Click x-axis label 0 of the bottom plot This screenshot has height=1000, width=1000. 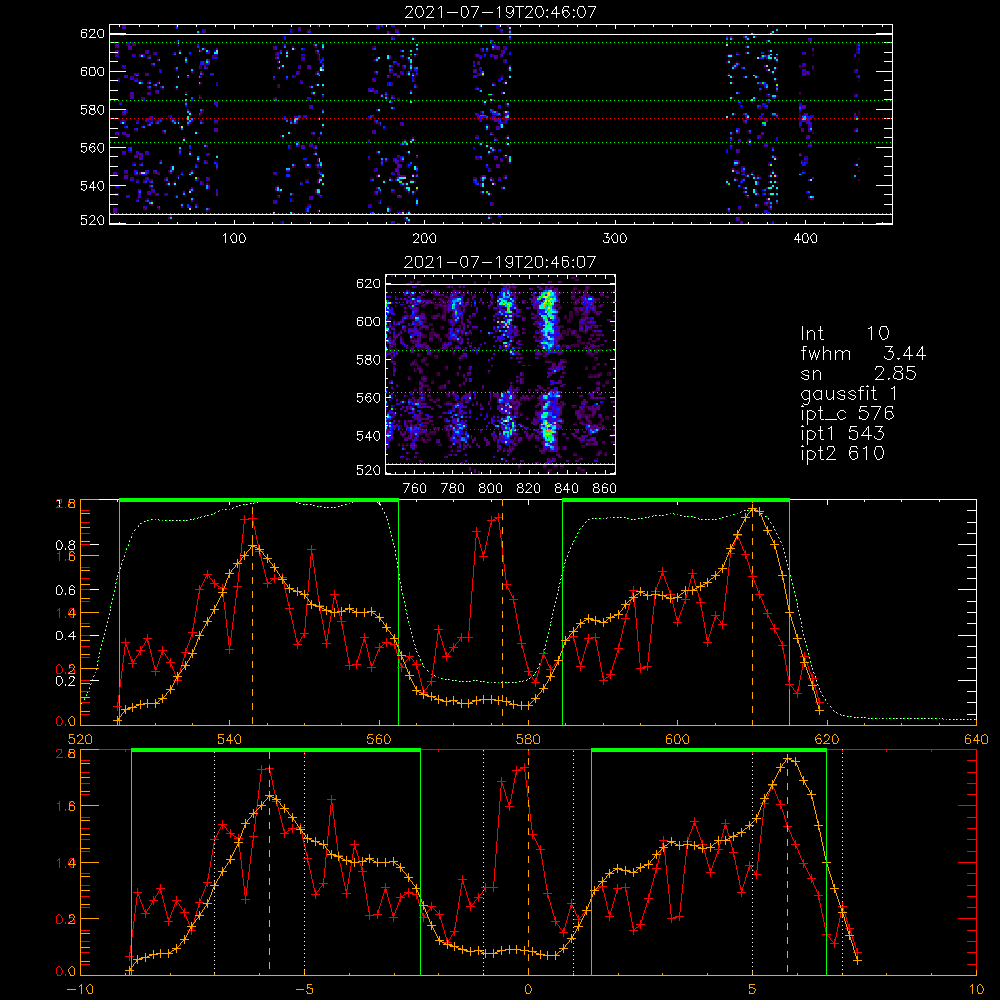528,989
